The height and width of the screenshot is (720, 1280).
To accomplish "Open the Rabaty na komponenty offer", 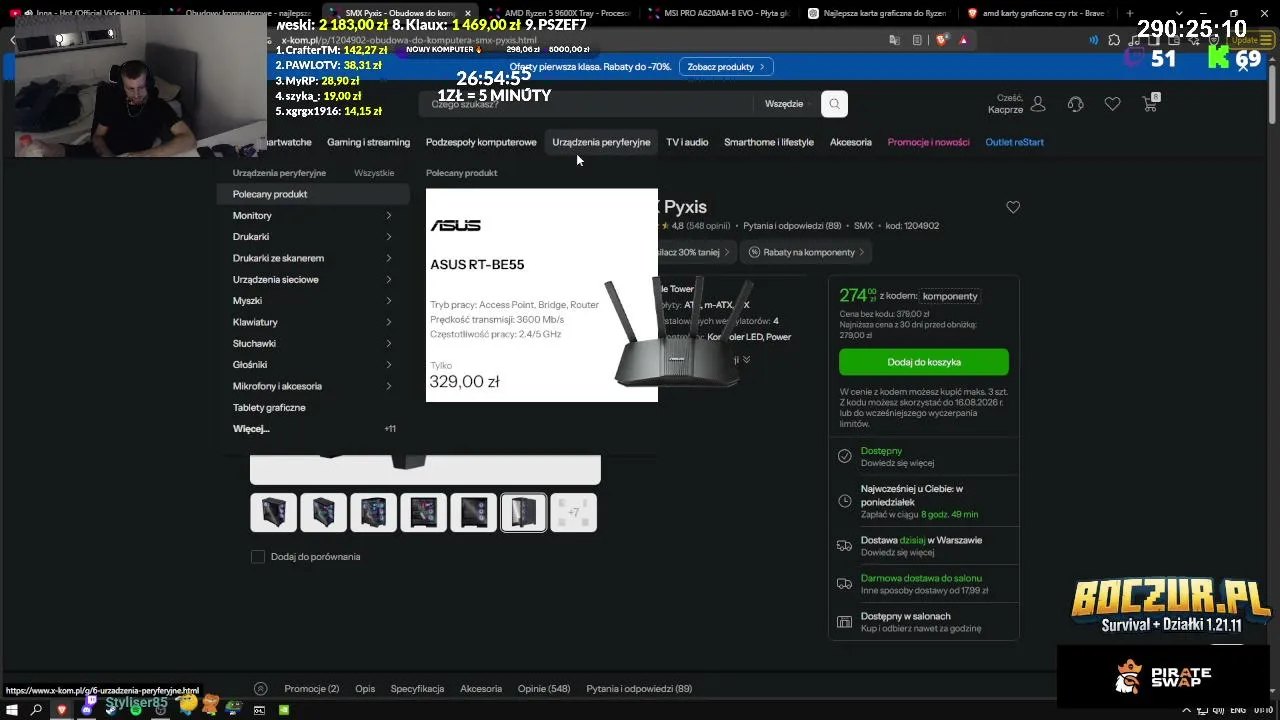I will click(806, 252).
